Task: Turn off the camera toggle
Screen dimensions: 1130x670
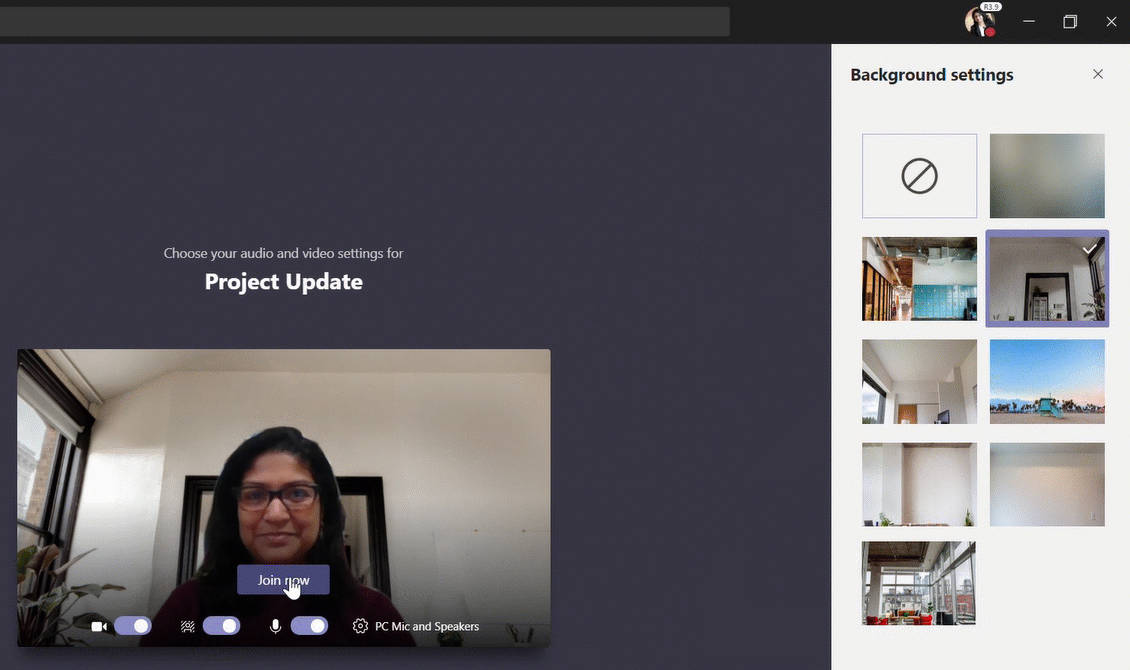Action: 133,626
